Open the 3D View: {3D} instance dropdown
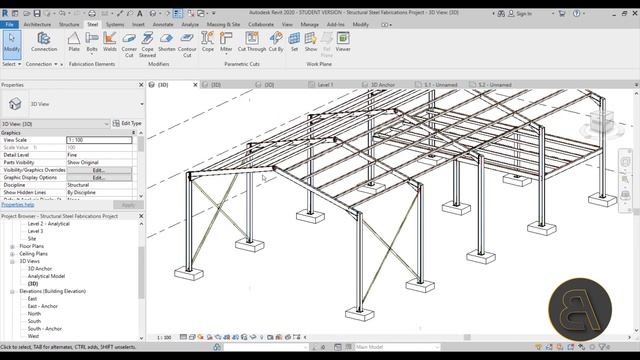This screenshot has height=360, width=640. pos(107,124)
